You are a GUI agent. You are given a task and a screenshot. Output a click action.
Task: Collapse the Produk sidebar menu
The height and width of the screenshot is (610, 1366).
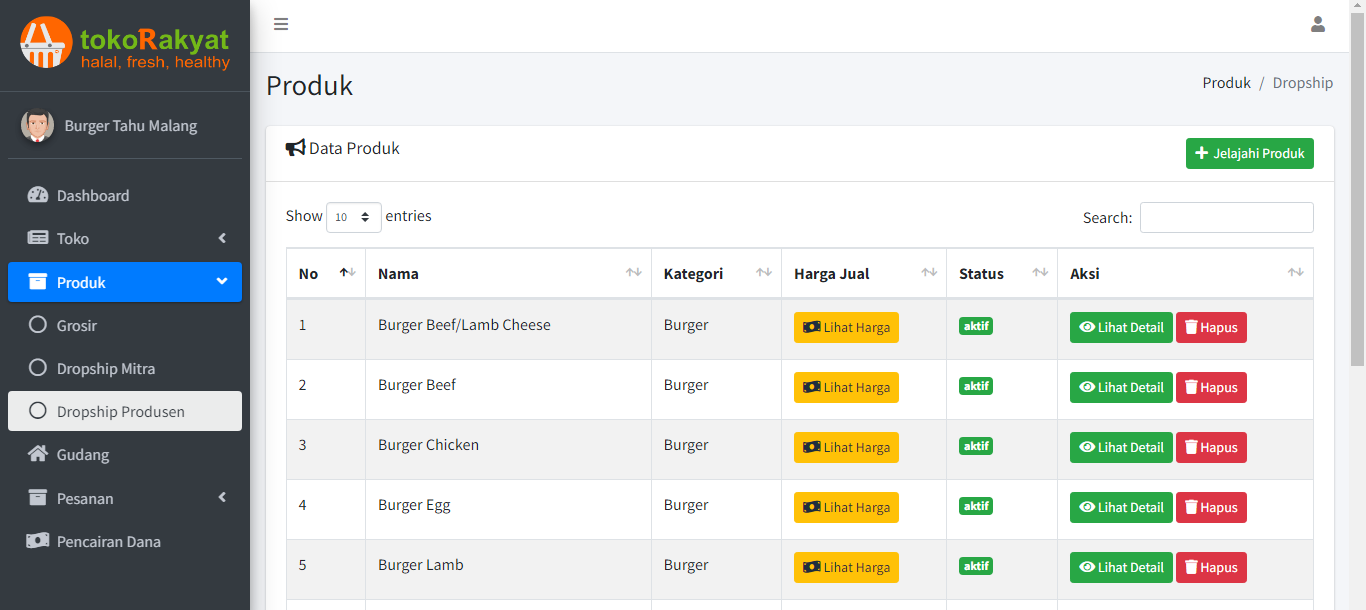[x=125, y=282]
